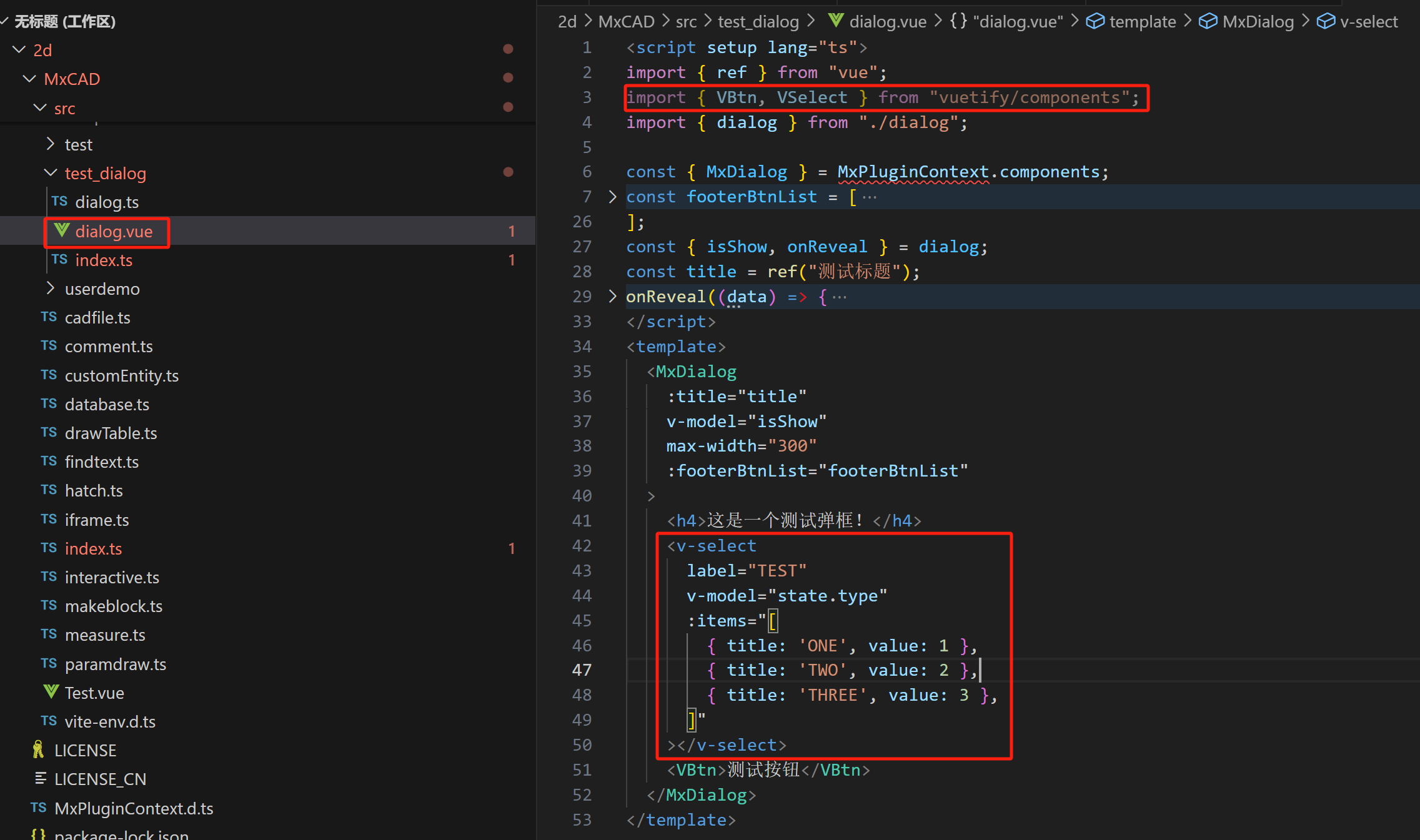The height and width of the screenshot is (840, 1420).
Task: Click the key icon next to LICENSE
Action: click(x=39, y=749)
